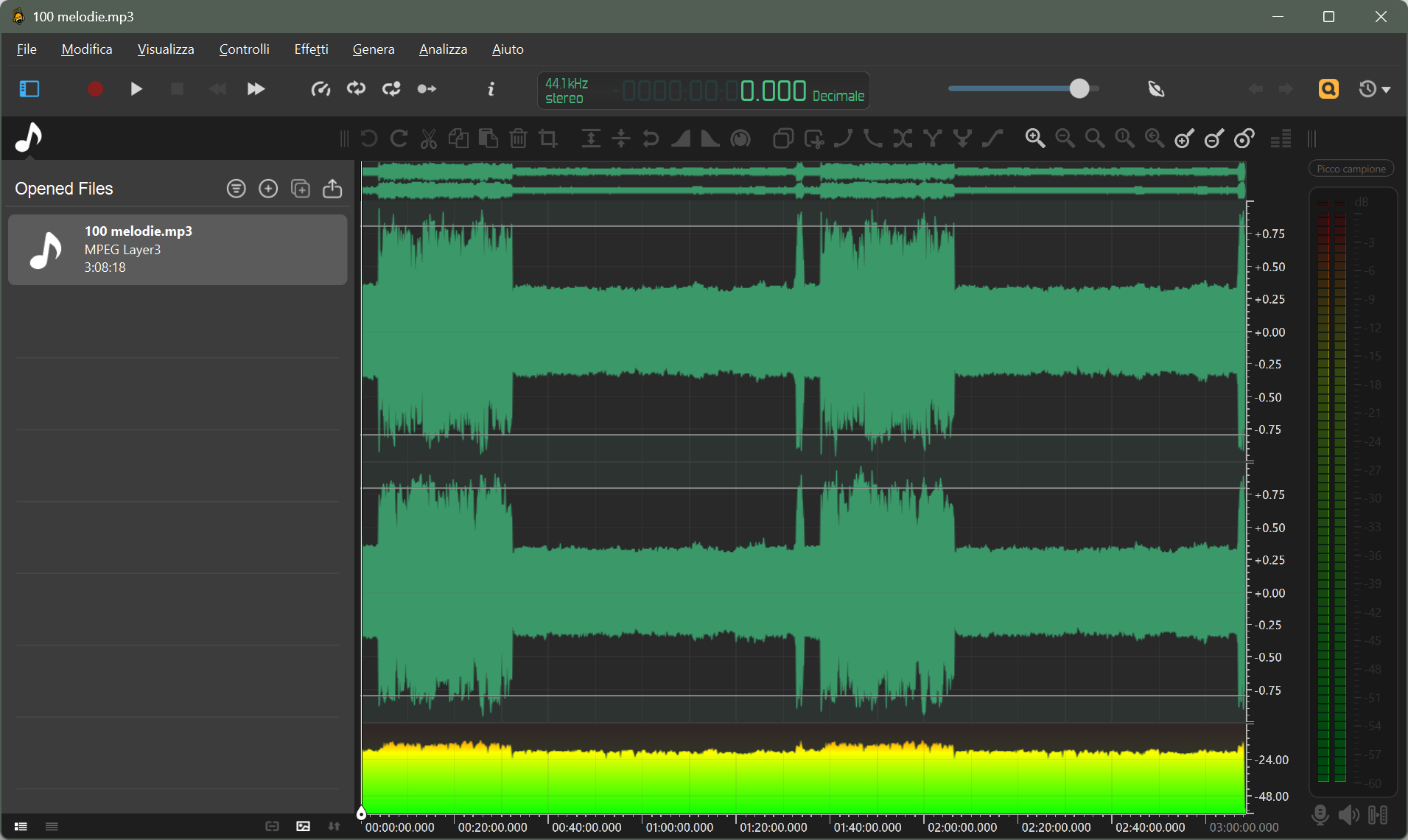Open the Effetti menu
1408x840 pixels.
click(311, 49)
